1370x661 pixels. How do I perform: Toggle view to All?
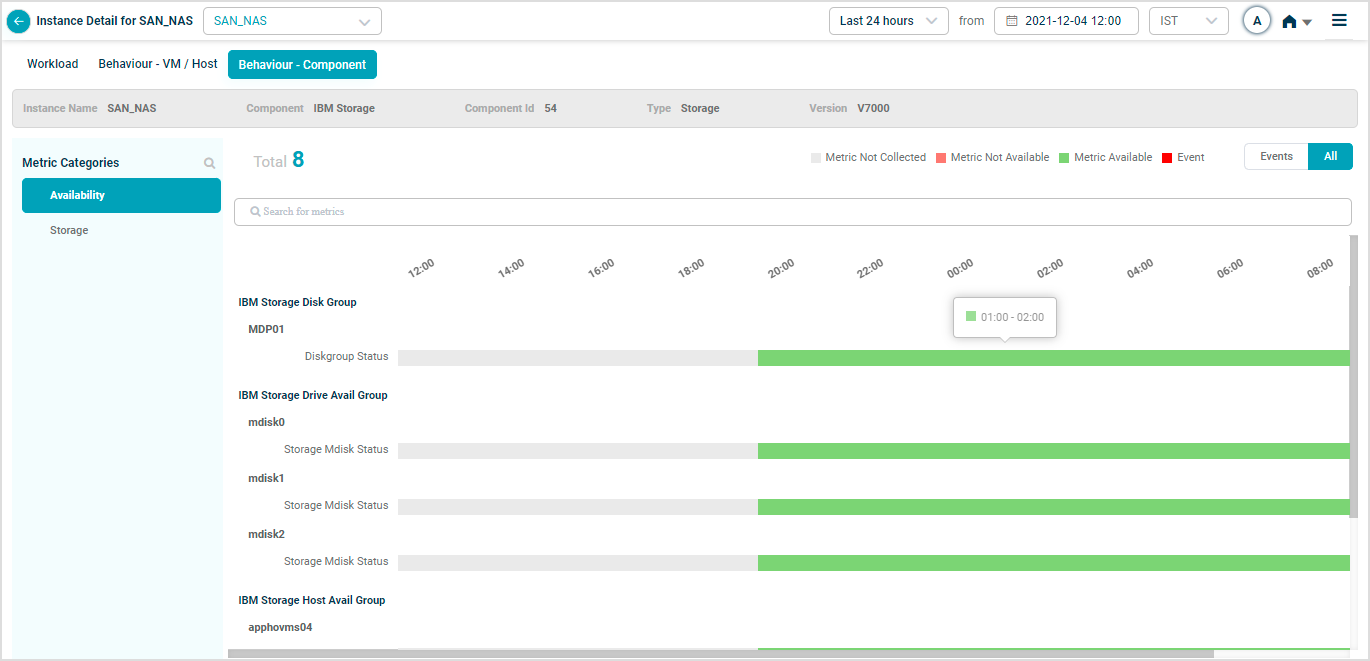pos(1330,157)
